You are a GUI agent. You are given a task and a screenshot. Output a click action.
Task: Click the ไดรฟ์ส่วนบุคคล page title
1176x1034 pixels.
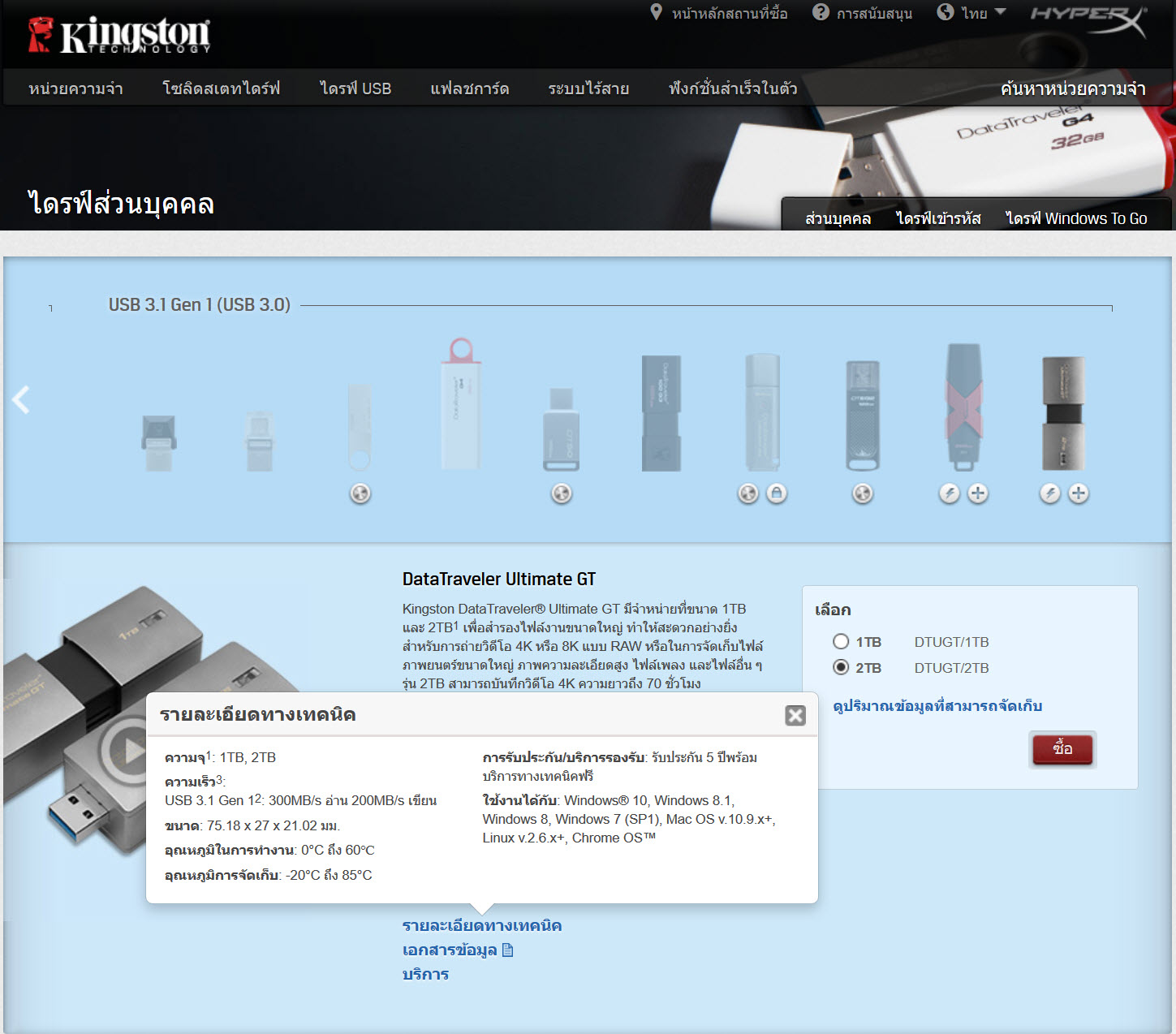121,203
